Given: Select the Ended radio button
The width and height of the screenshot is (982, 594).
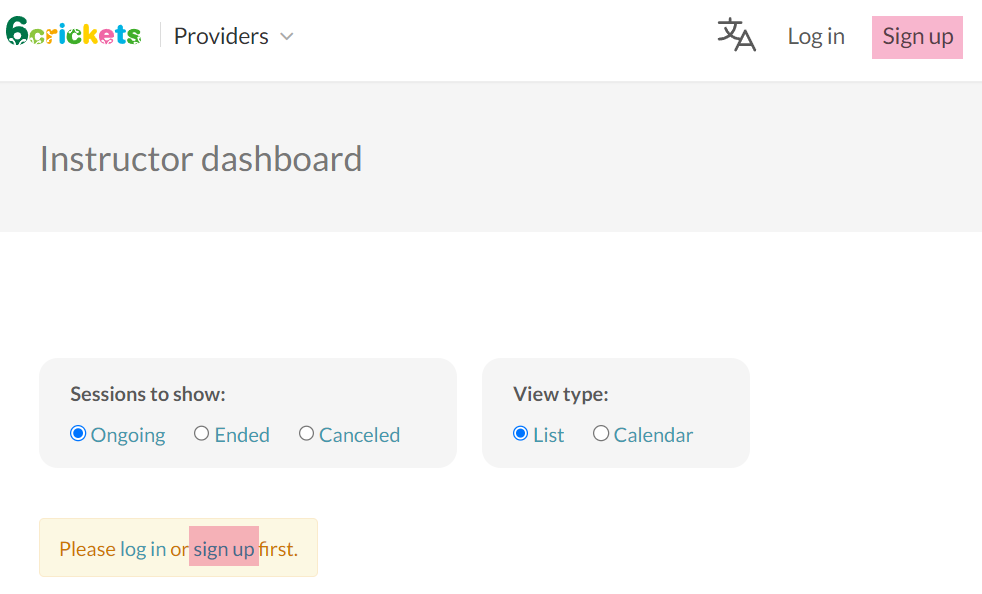Looking at the screenshot, I should click(x=202, y=433).
